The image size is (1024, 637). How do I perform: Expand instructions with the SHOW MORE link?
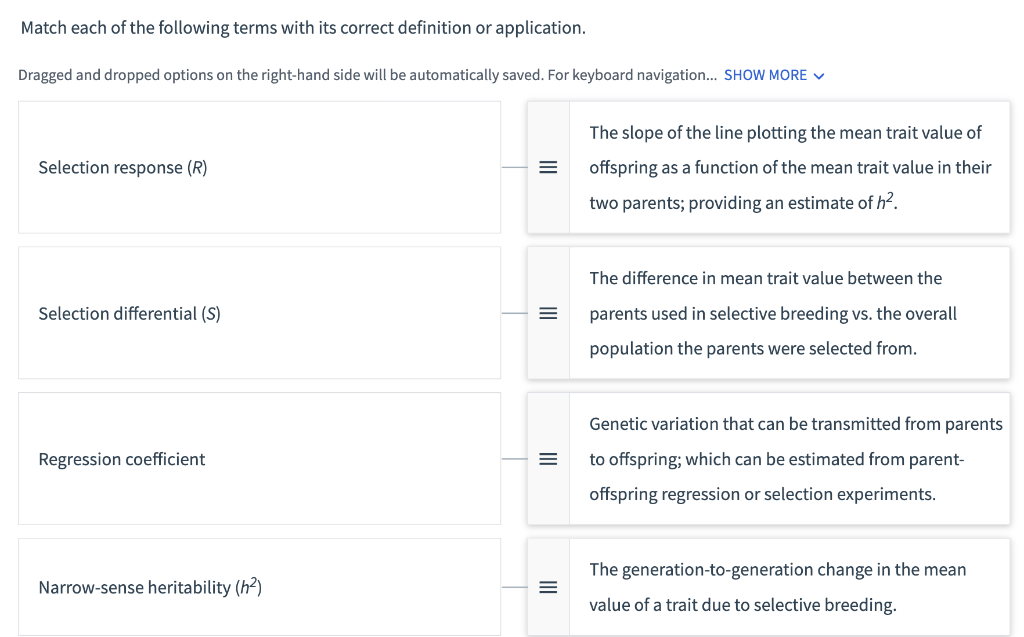[x=765, y=75]
